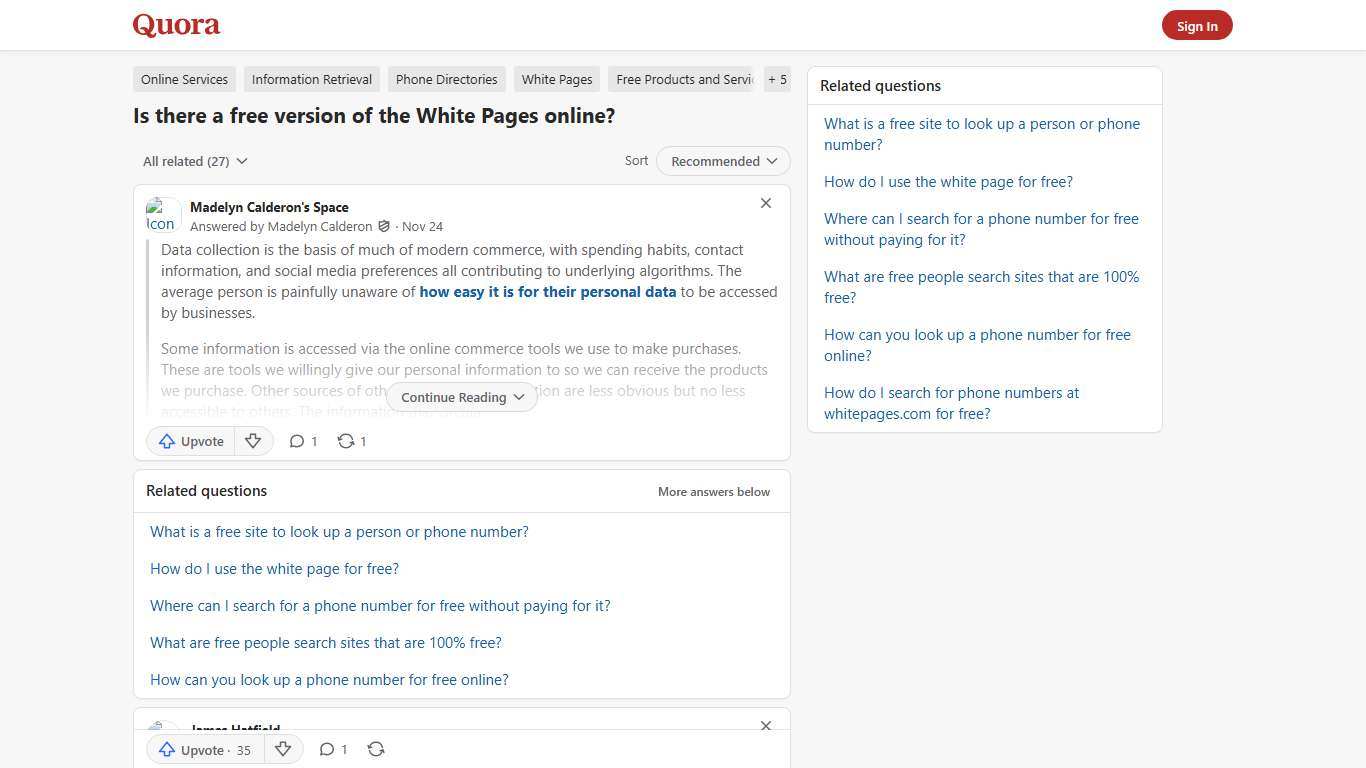Downvote Madelyn Calderon's answer
This screenshot has height=768, width=1366.
pos(253,441)
